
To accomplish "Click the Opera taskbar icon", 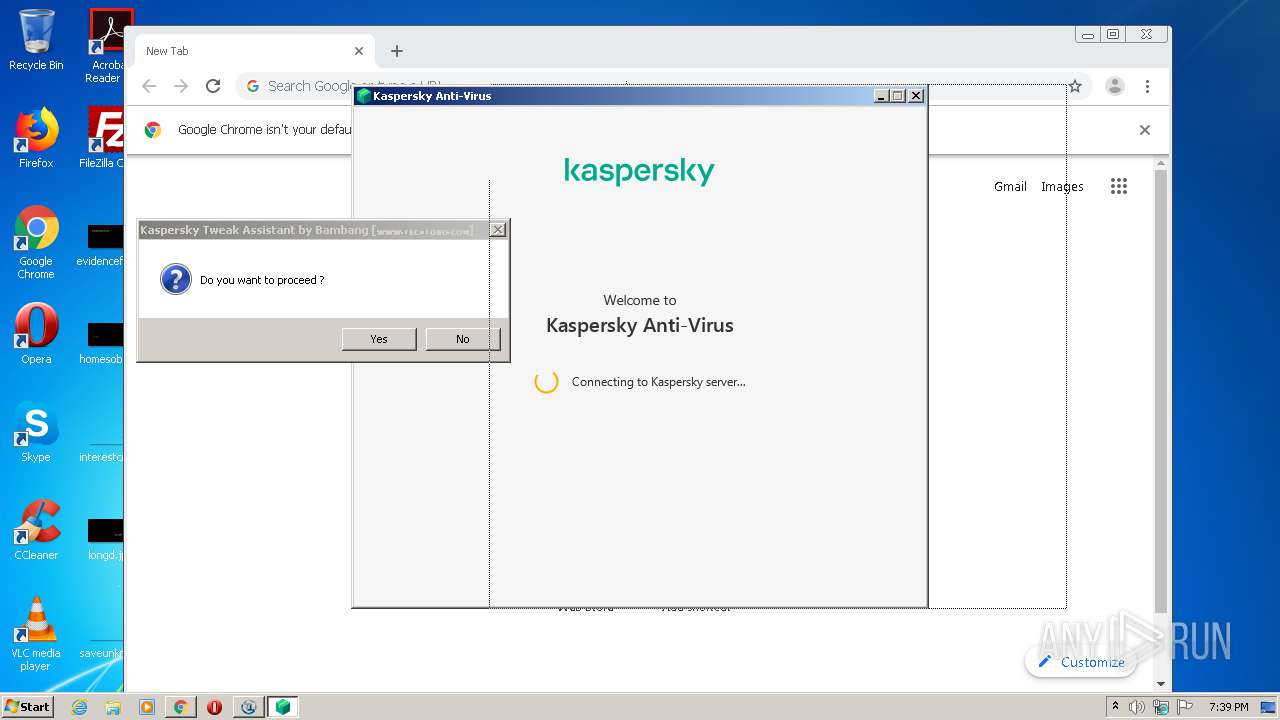I will (x=214, y=707).
